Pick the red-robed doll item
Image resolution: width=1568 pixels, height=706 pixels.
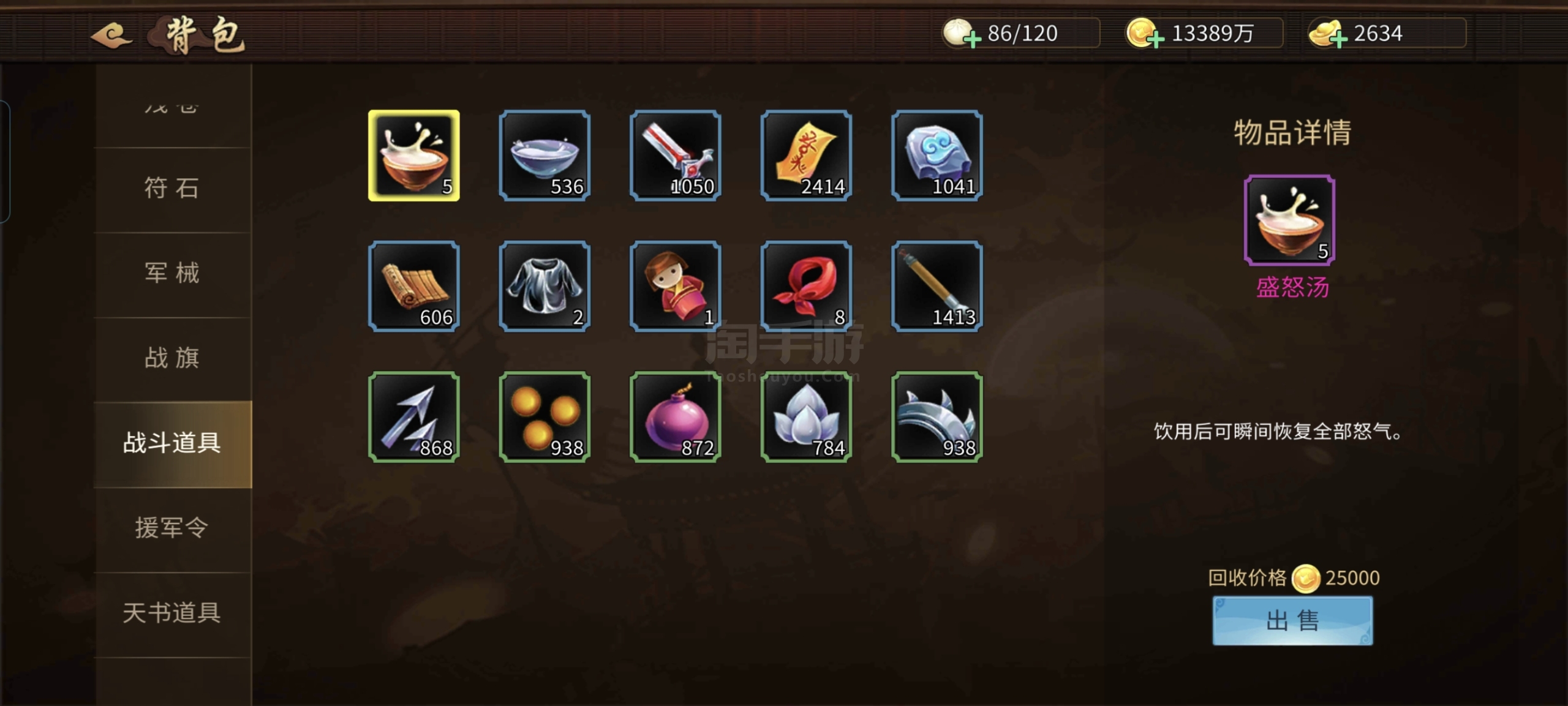click(675, 287)
